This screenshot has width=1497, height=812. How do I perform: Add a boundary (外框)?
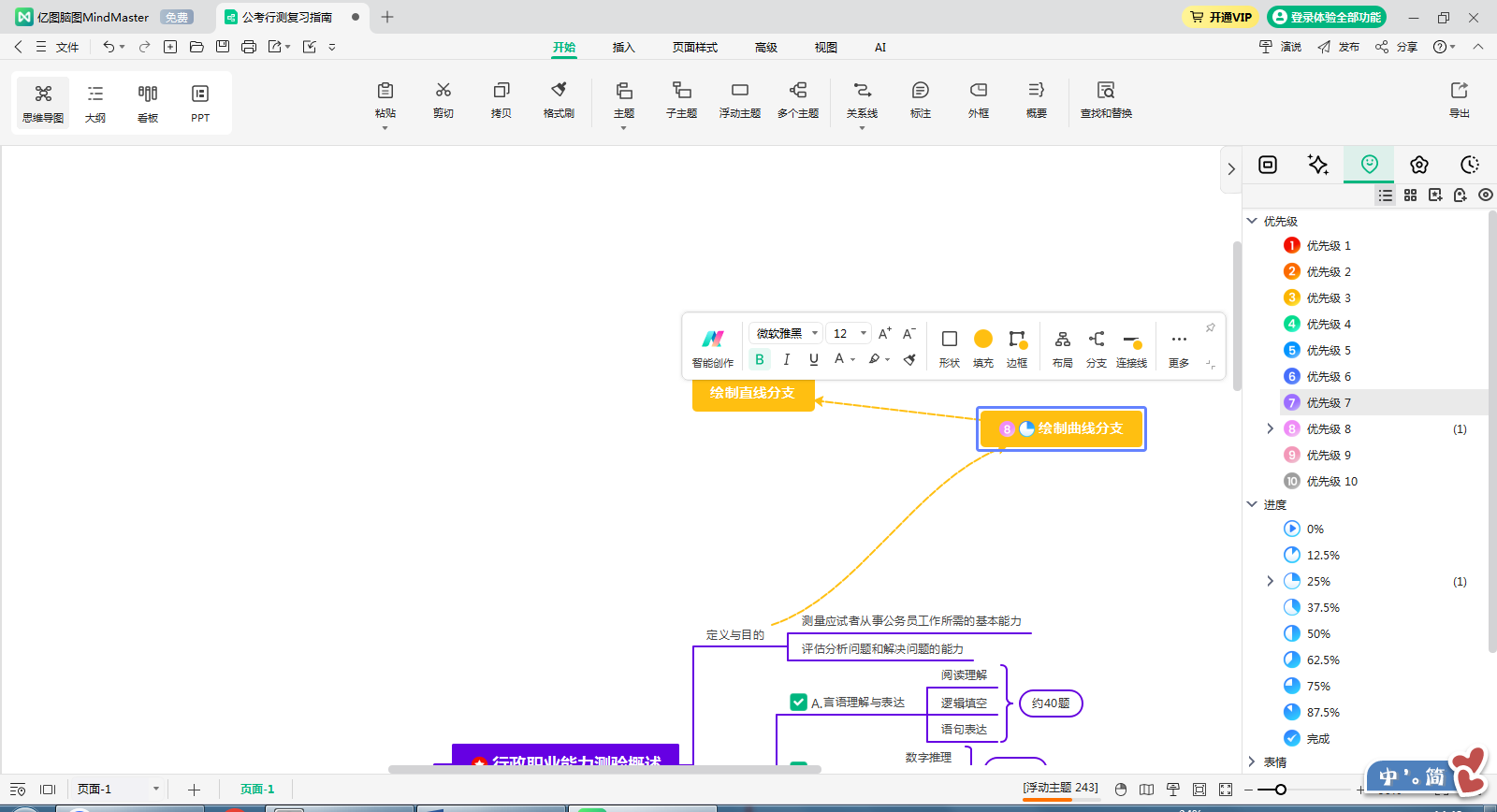point(979,99)
